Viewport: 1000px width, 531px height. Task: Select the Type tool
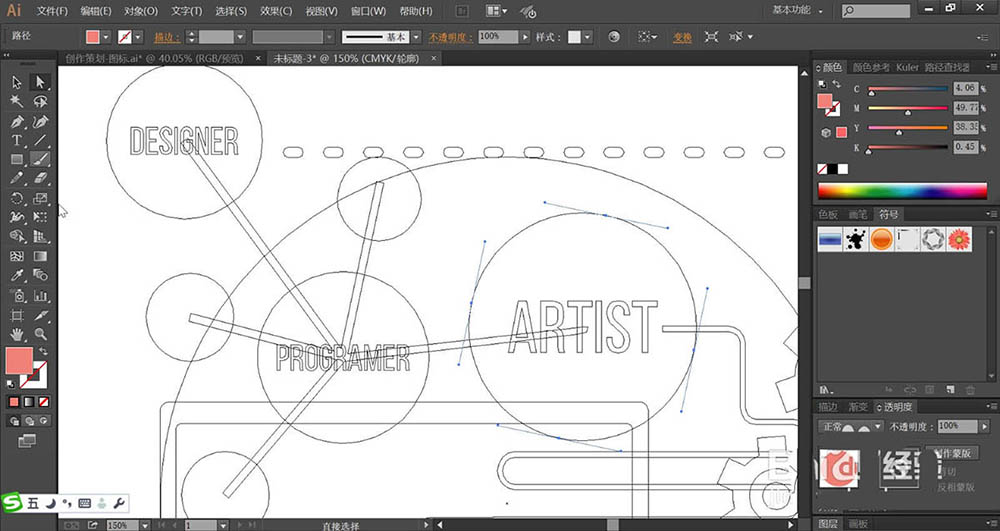pos(17,140)
